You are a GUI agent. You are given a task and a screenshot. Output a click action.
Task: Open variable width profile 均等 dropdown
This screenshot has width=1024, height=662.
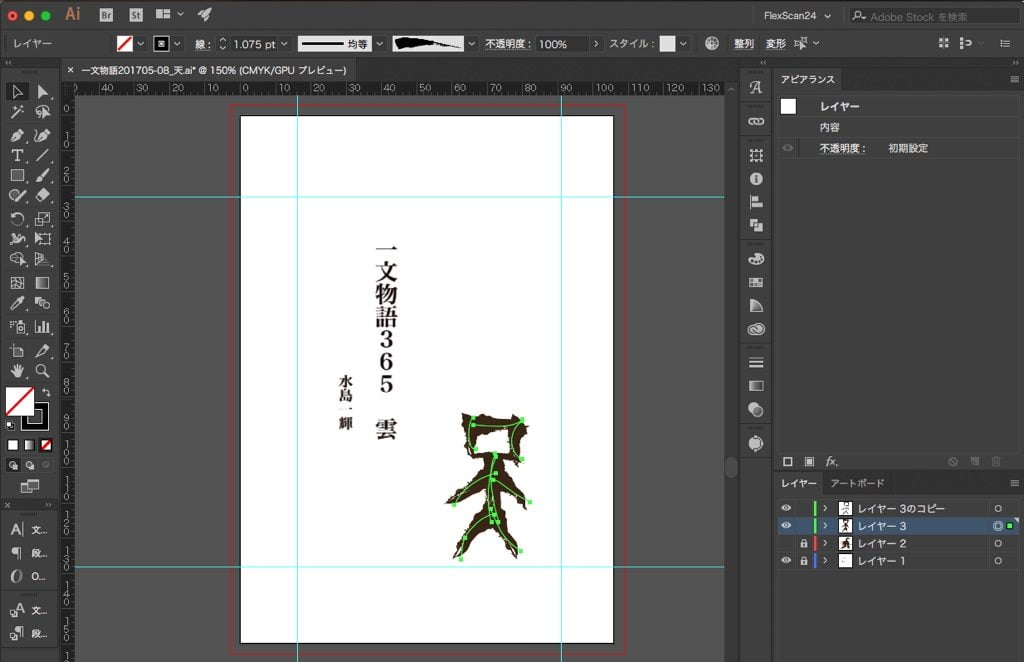[x=379, y=44]
